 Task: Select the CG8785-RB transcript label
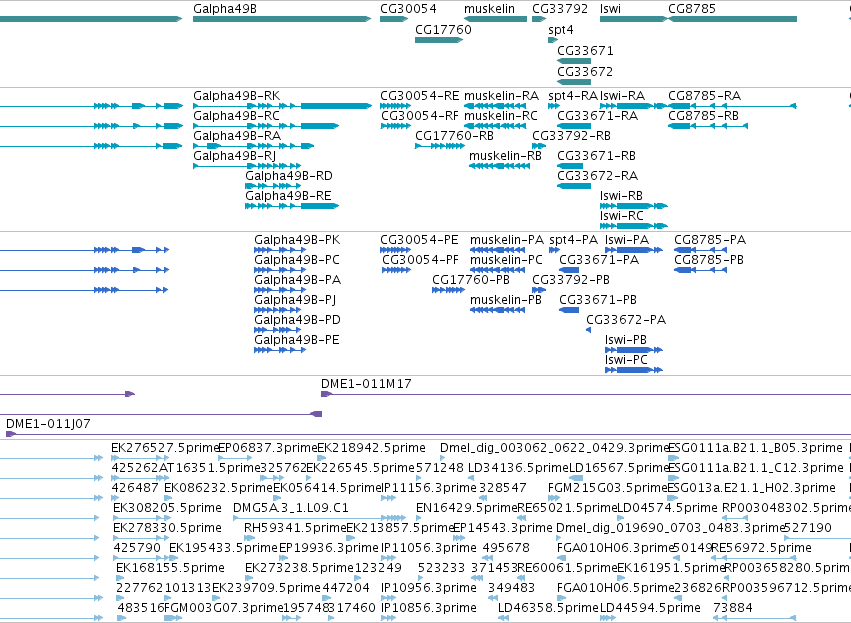[x=703, y=116]
